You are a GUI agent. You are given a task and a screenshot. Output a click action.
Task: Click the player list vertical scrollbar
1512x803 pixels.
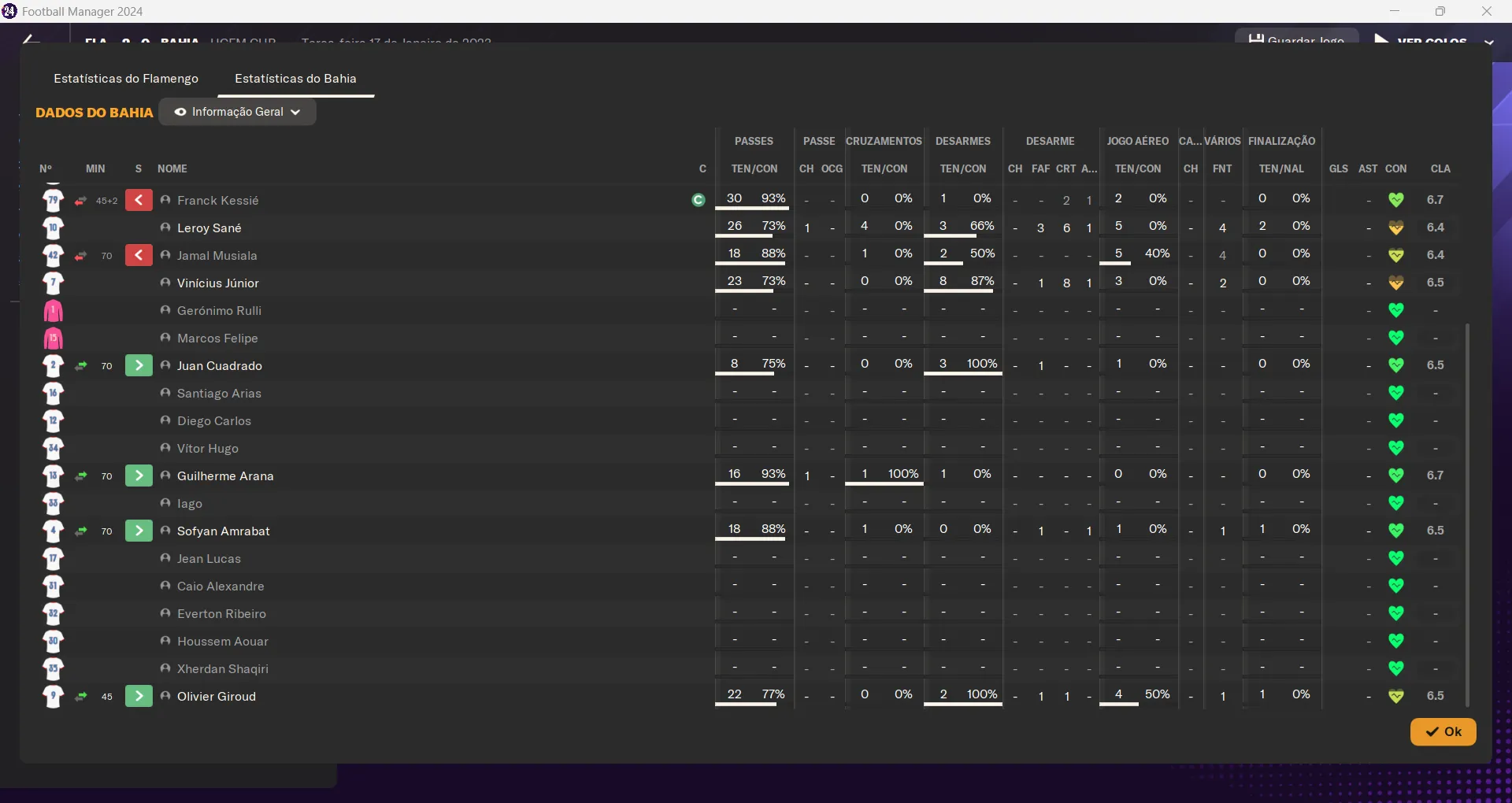pyautogui.click(x=1467, y=515)
